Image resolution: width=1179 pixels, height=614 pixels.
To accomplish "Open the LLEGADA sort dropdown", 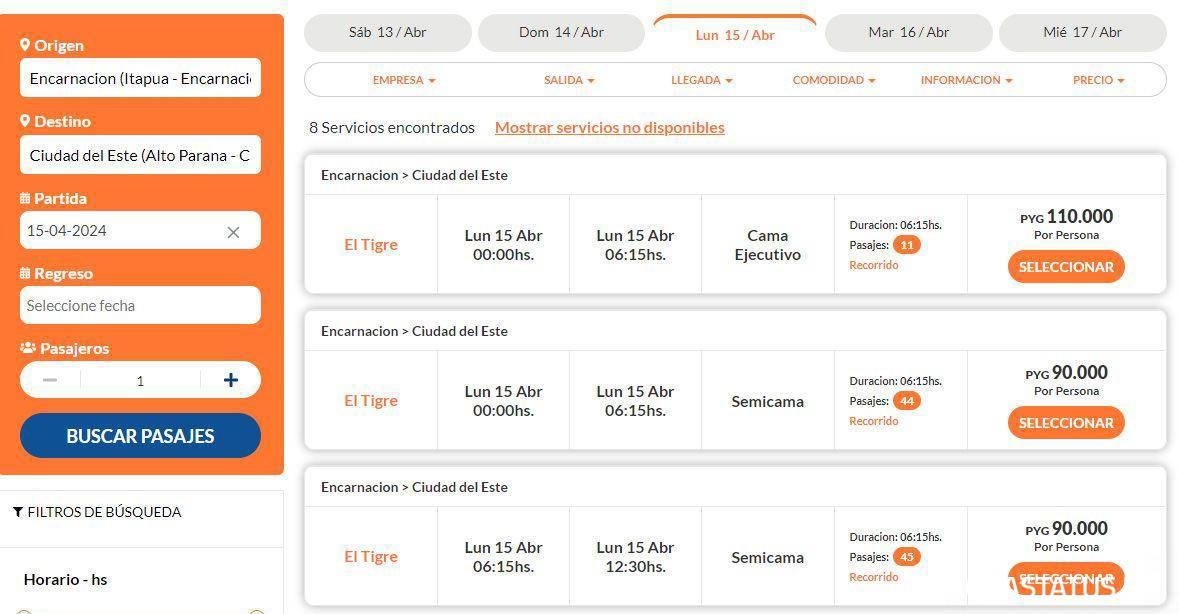I will pyautogui.click(x=702, y=80).
